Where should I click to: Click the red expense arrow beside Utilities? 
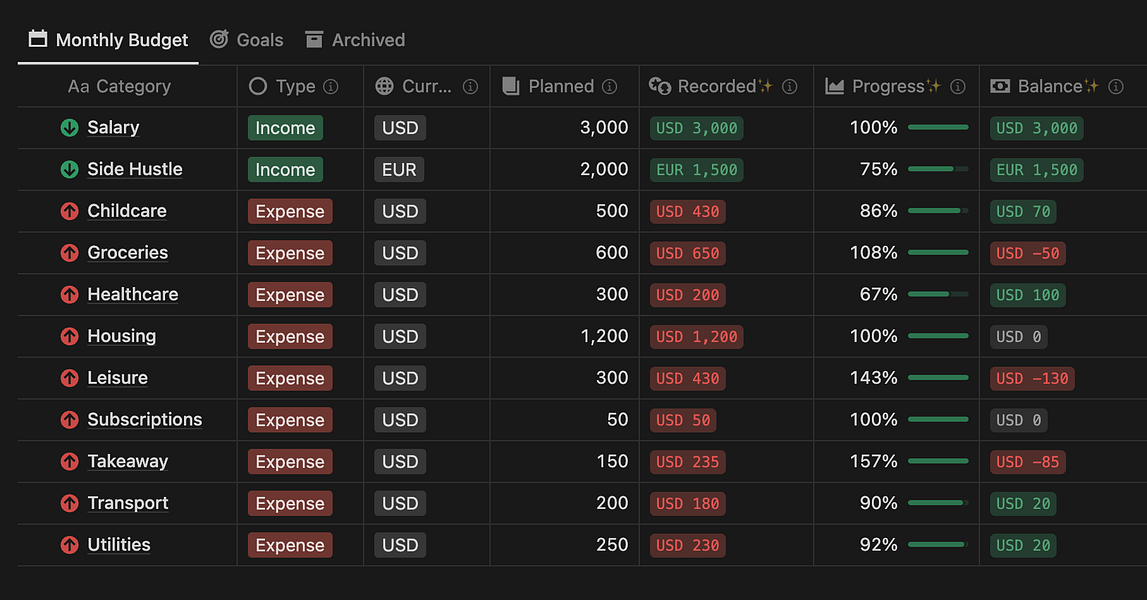point(68,545)
